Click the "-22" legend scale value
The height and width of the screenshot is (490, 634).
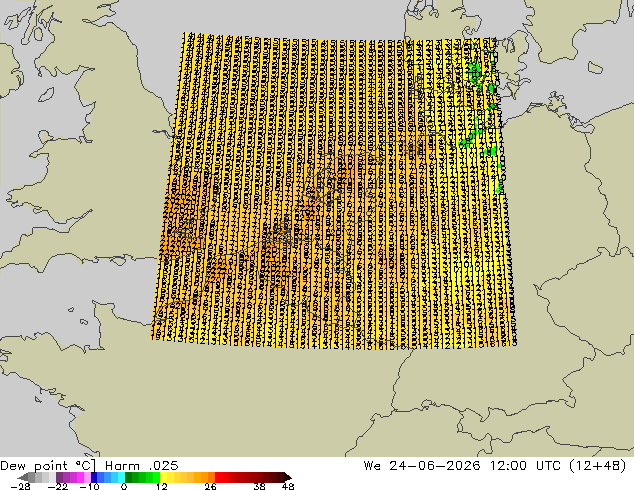coord(57,486)
